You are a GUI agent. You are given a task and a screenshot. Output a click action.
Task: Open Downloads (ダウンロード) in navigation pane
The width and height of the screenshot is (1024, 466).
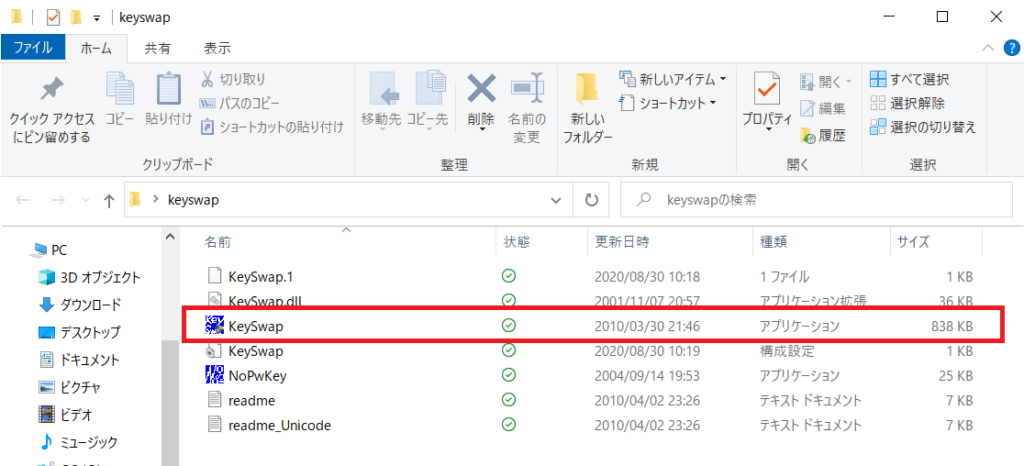80,305
